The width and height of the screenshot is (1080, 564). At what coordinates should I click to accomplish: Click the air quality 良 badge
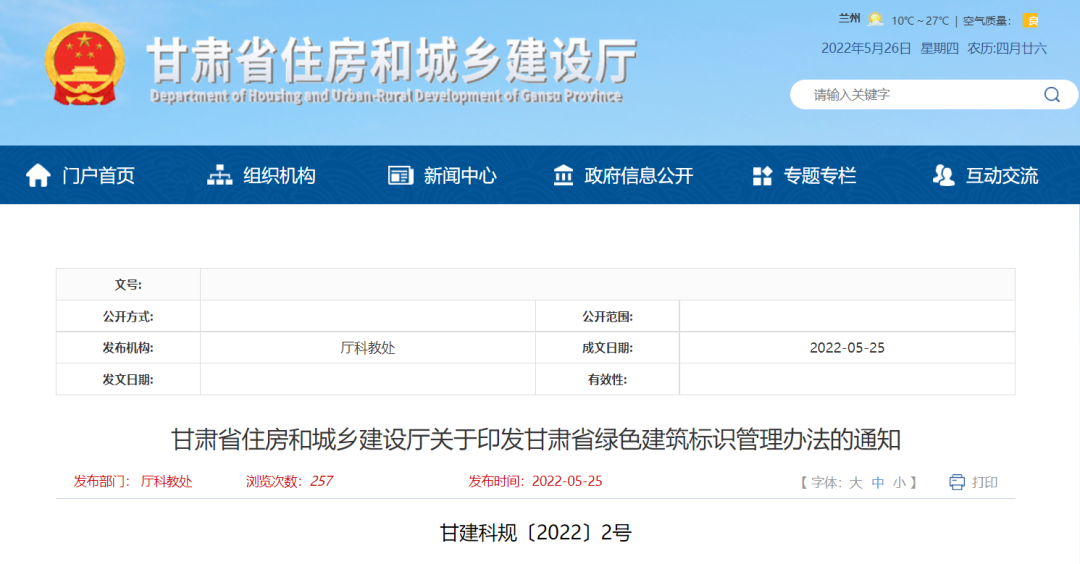(x=1031, y=21)
